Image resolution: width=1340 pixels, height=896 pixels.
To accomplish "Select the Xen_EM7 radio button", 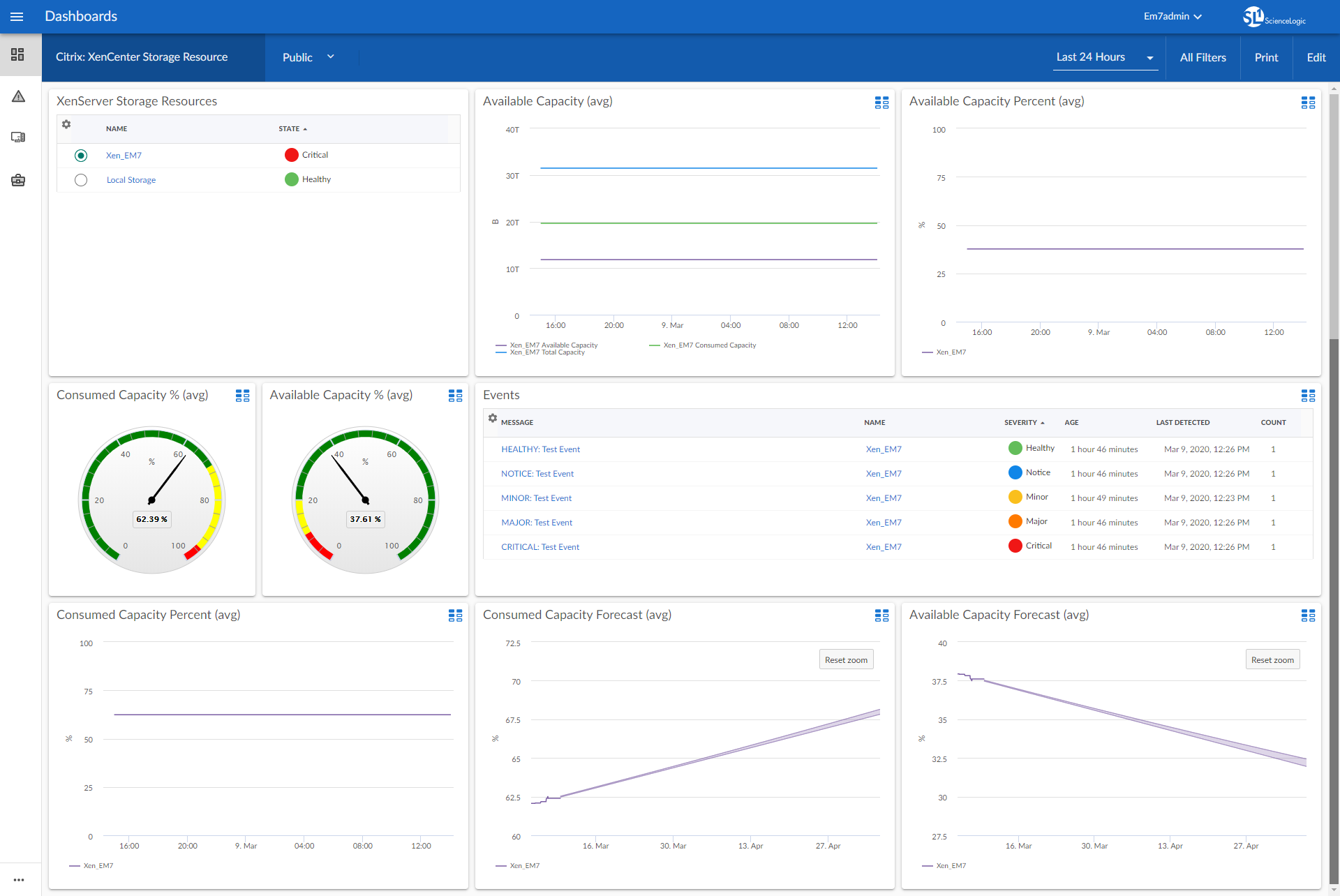I will 81,156.
